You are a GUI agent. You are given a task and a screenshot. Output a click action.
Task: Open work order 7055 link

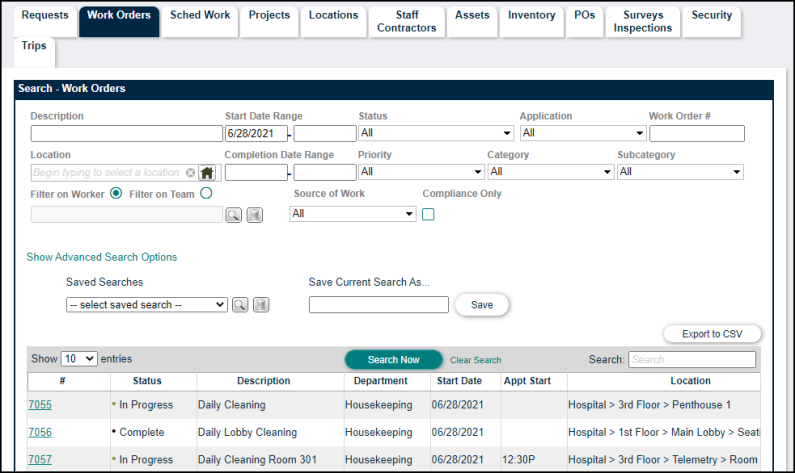[40, 405]
